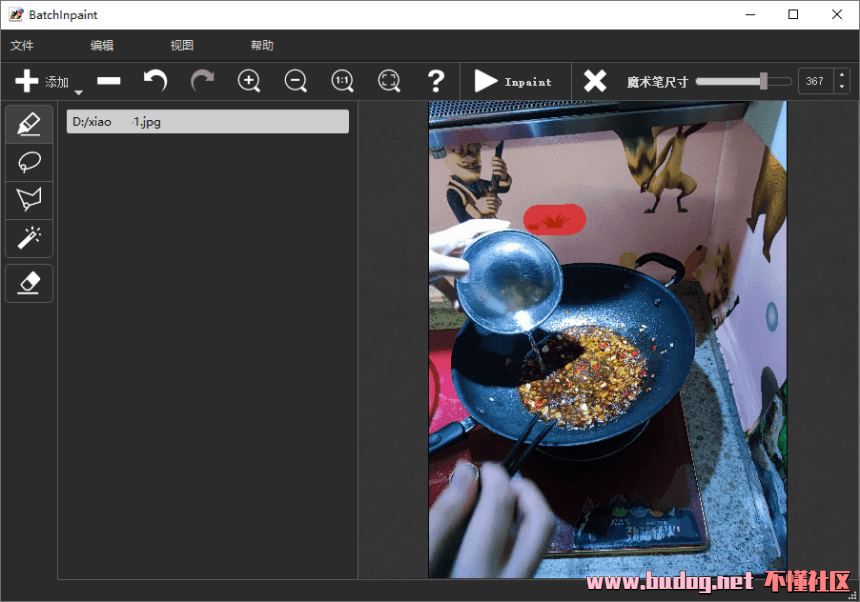Zoom out with the magnifier minus icon
This screenshot has height=602, width=860.
(x=296, y=81)
